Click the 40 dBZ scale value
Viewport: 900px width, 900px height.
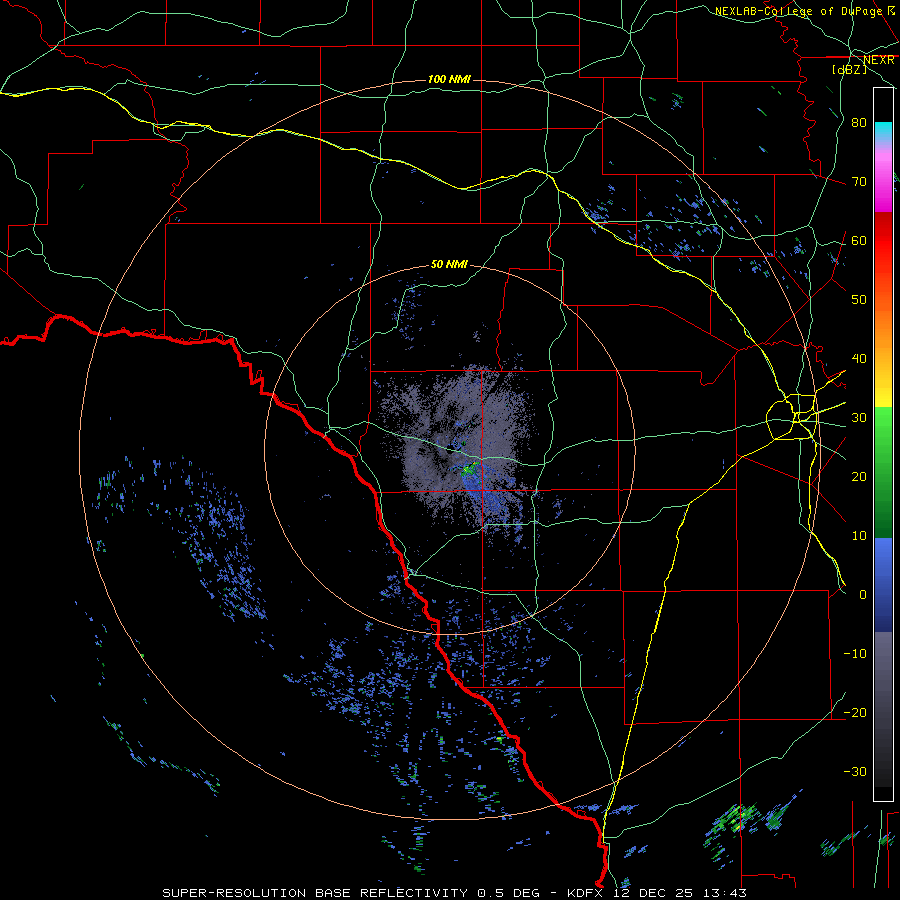pyautogui.click(x=859, y=359)
